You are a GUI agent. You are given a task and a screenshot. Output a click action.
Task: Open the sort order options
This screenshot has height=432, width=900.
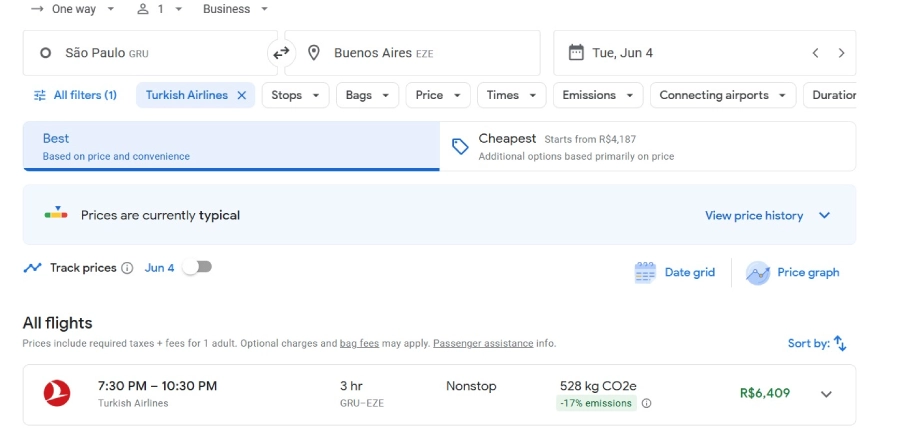[x=817, y=343]
